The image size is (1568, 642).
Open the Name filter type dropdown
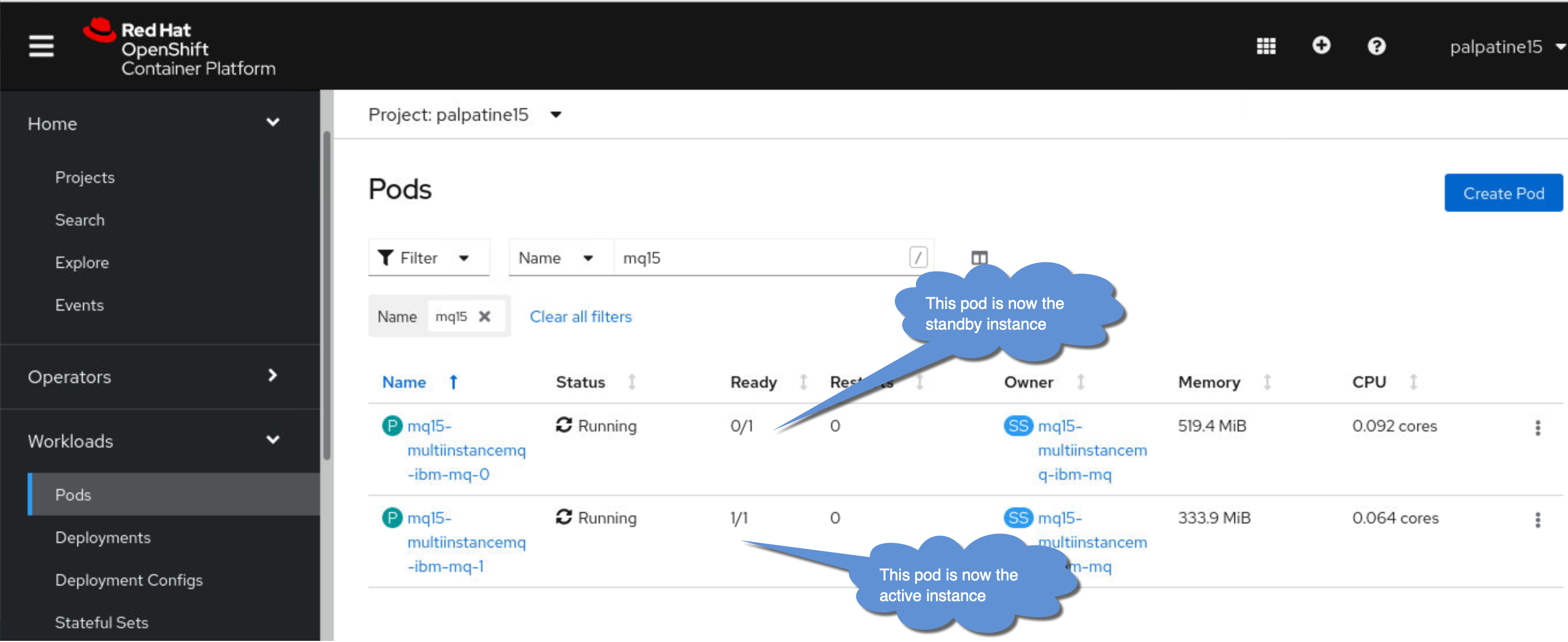tap(560, 258)
